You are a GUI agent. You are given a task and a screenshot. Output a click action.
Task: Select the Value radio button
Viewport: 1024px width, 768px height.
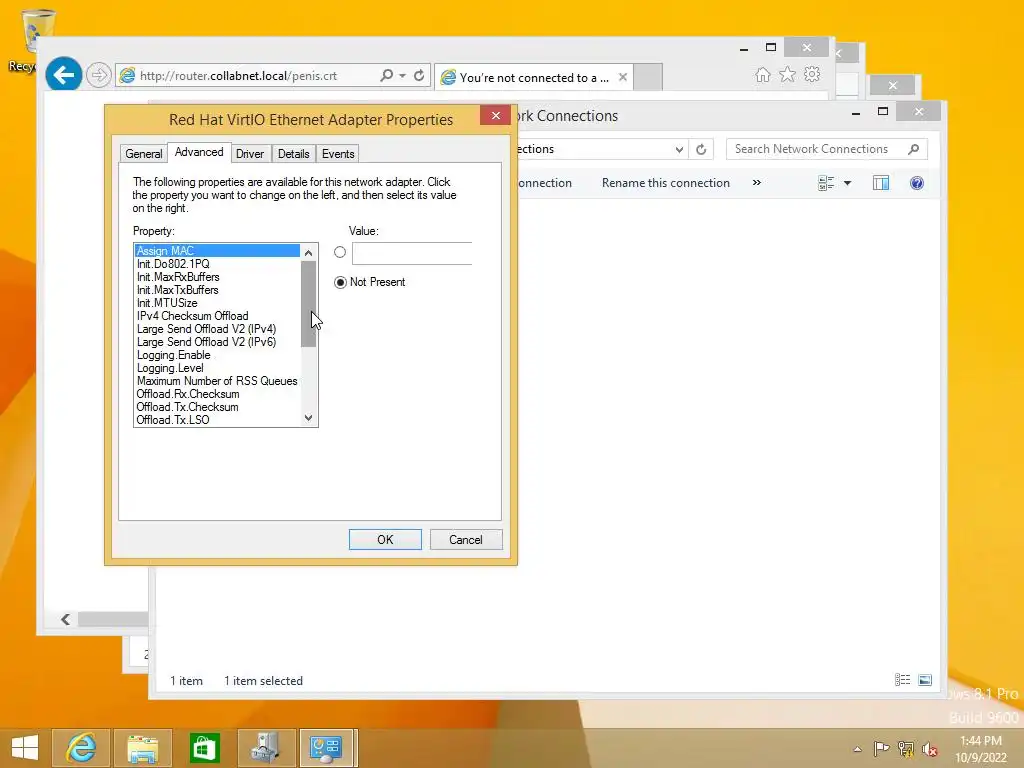click(x=340, y=252)
